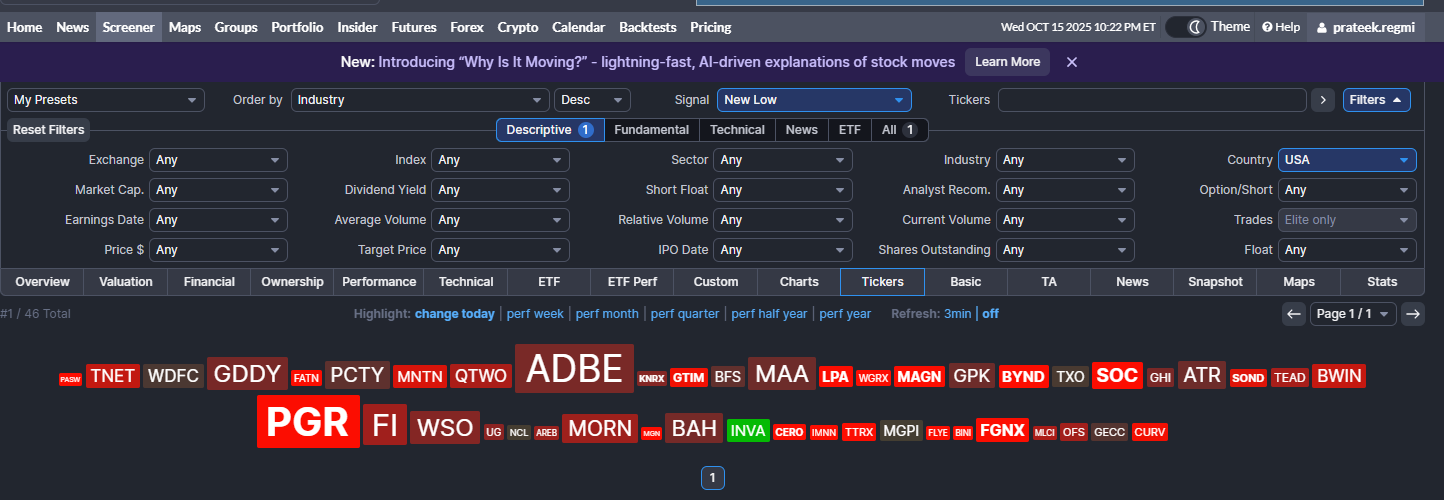Viewport: 1444px width, 500px height.
Task: Open the Country USA dropdown
Action: click(1347, 160)
